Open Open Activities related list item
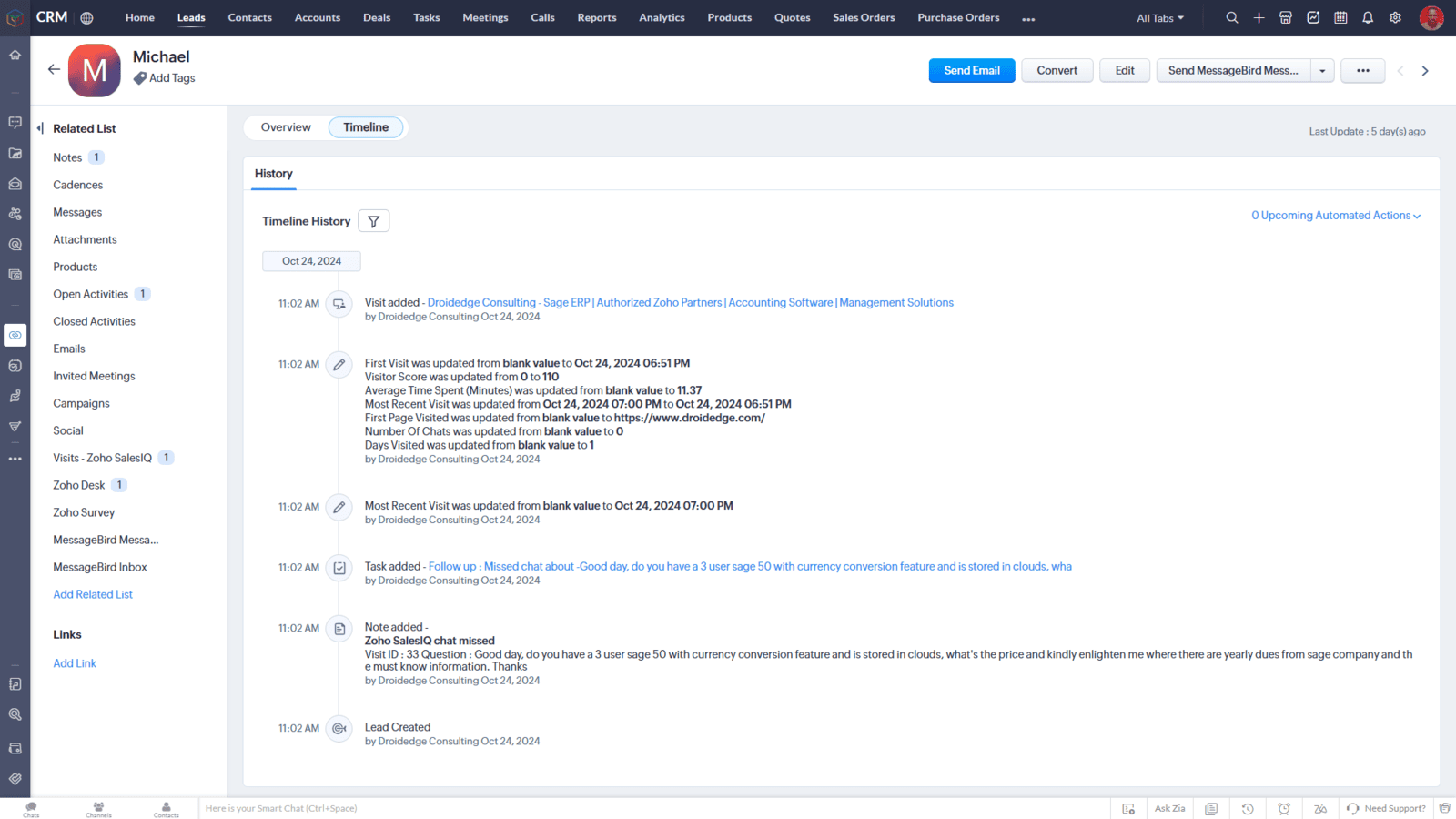The height and width of the screenshot is (819, 1456). point(91,294)
